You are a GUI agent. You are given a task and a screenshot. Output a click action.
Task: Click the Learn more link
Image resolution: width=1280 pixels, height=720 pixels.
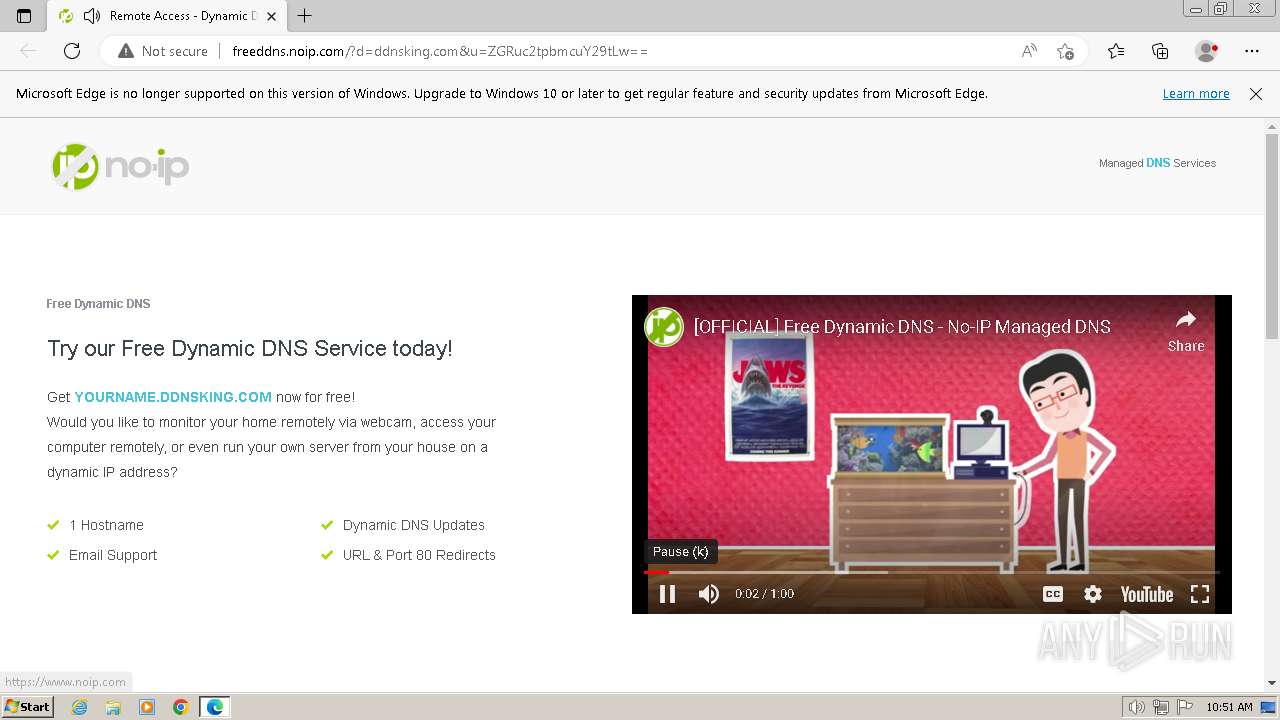coord(1196,93)
